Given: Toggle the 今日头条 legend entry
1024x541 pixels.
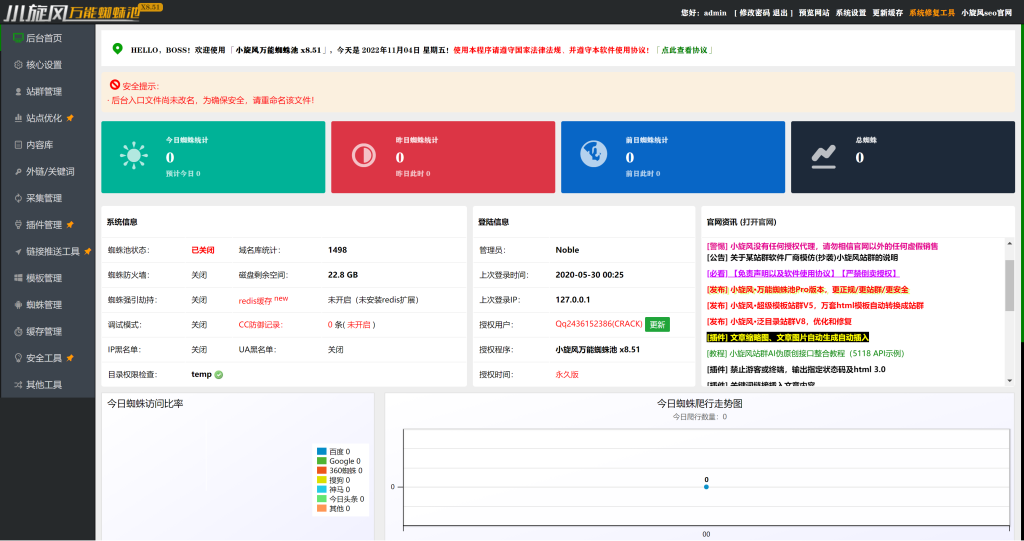Looking at the screenshot, I should [x=340, y=499].
